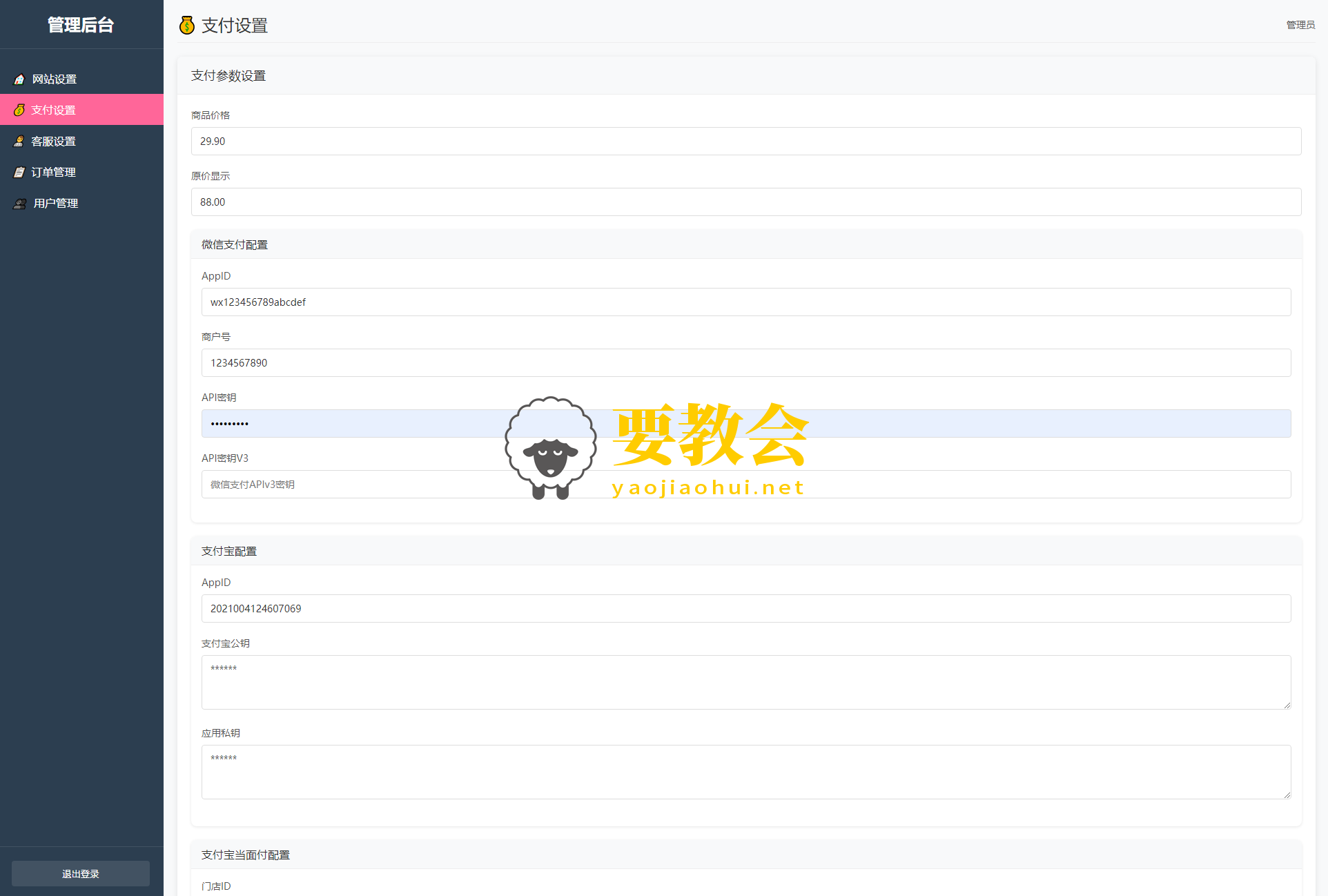
Task: Focus the 应用私钥 textarea
Action: coord(746,772)
